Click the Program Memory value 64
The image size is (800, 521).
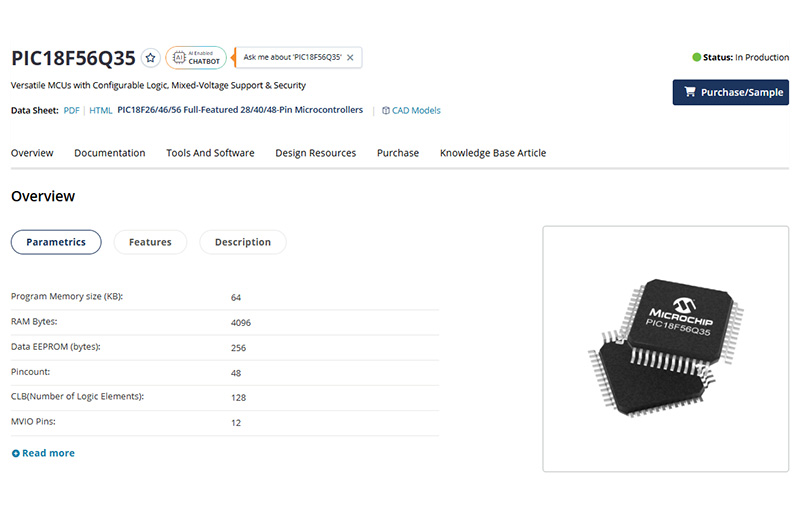tap(236, 297)
